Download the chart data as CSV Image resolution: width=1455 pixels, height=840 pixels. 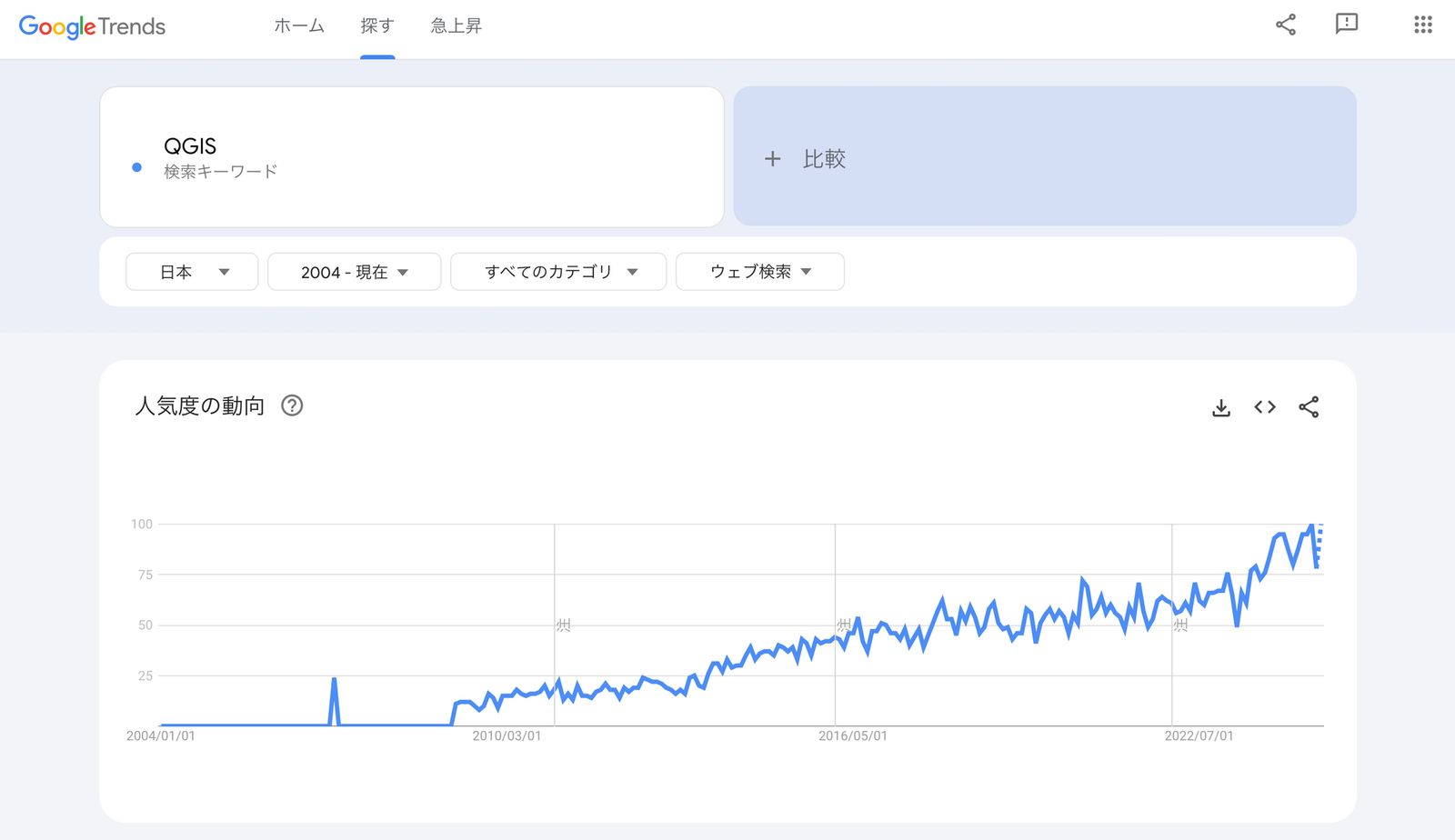(x=1221, y=407)
